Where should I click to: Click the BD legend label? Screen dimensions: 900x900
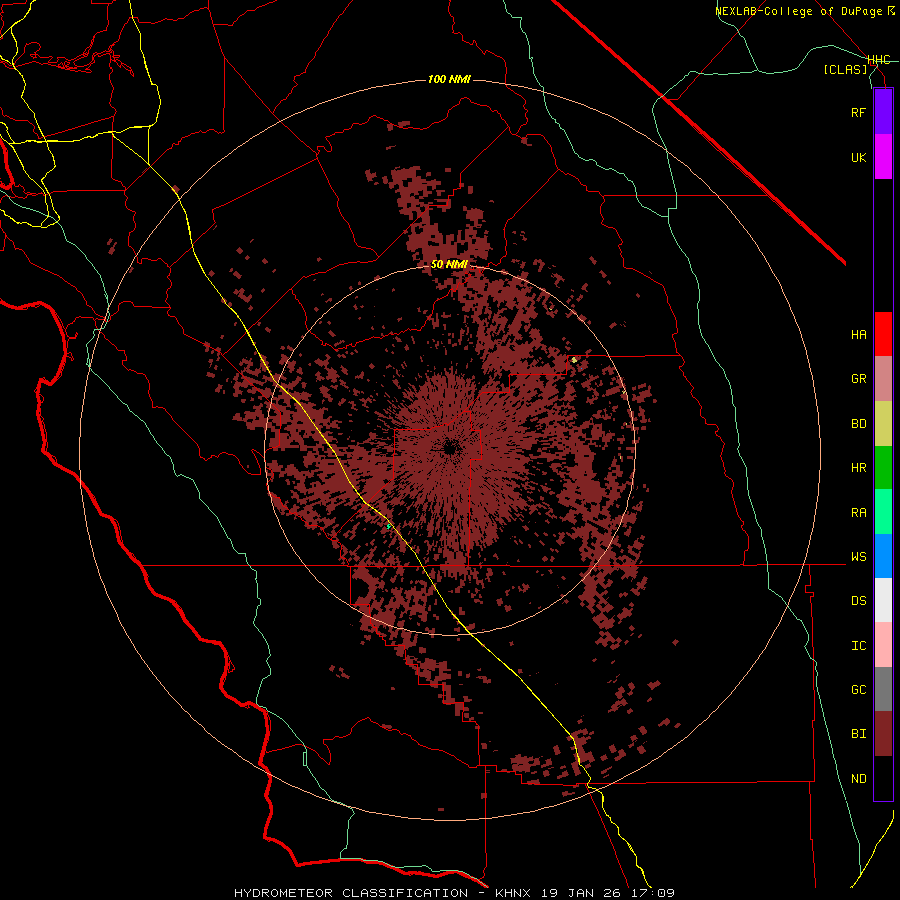tap(858, 424)
